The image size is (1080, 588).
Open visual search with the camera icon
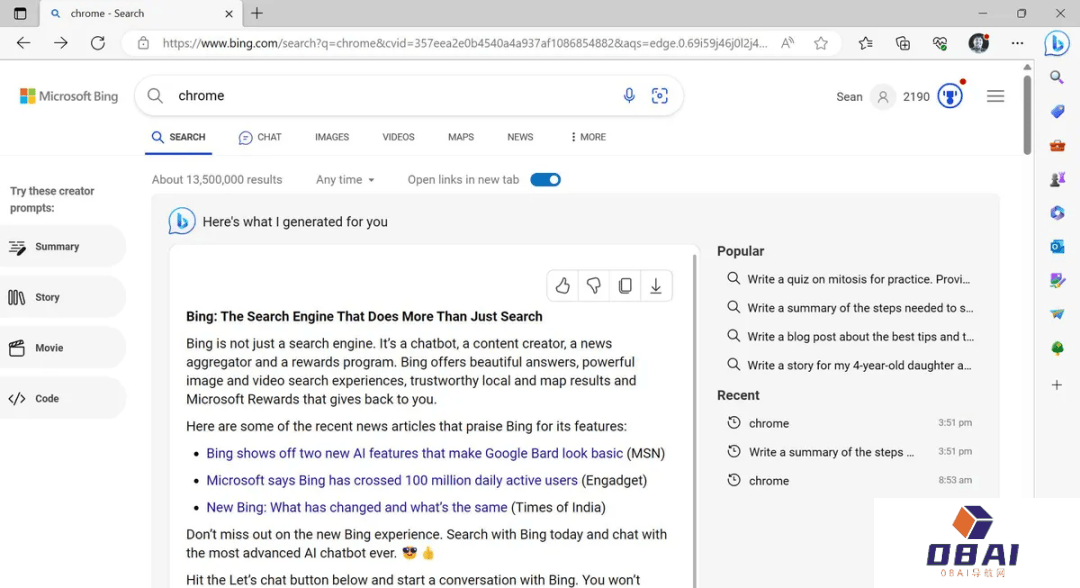click(660, 95)
